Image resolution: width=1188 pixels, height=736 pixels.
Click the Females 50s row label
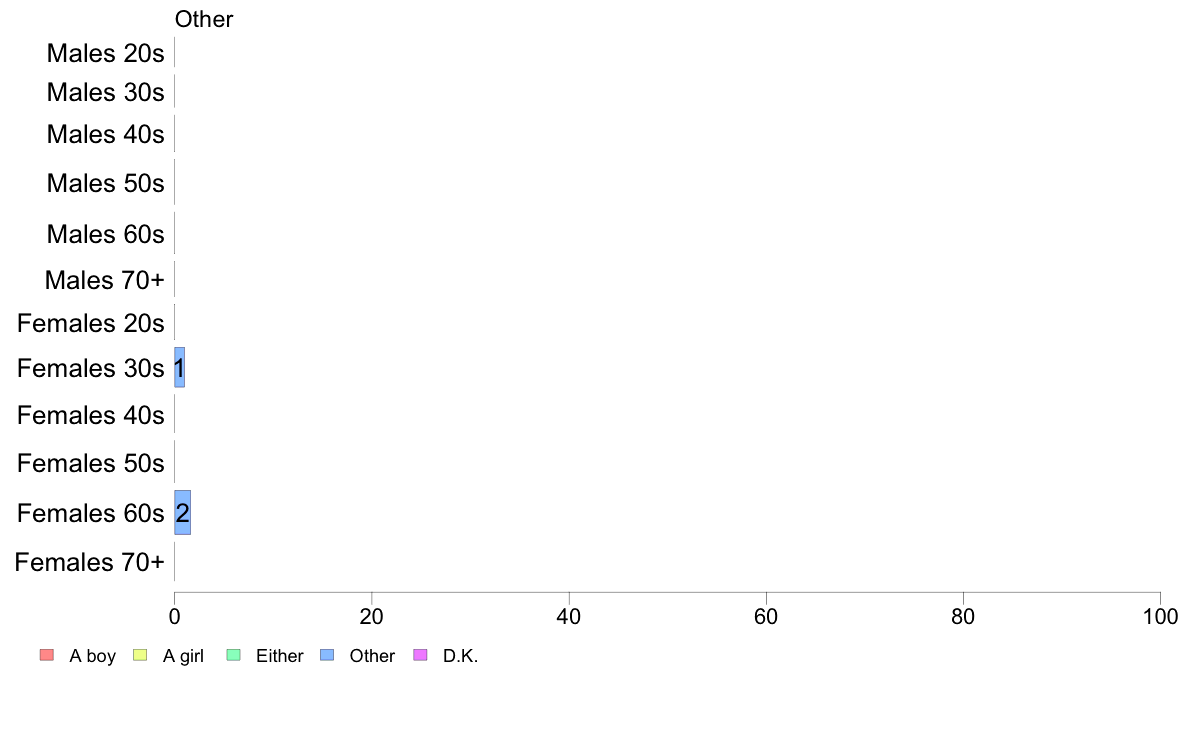point(91,463)
